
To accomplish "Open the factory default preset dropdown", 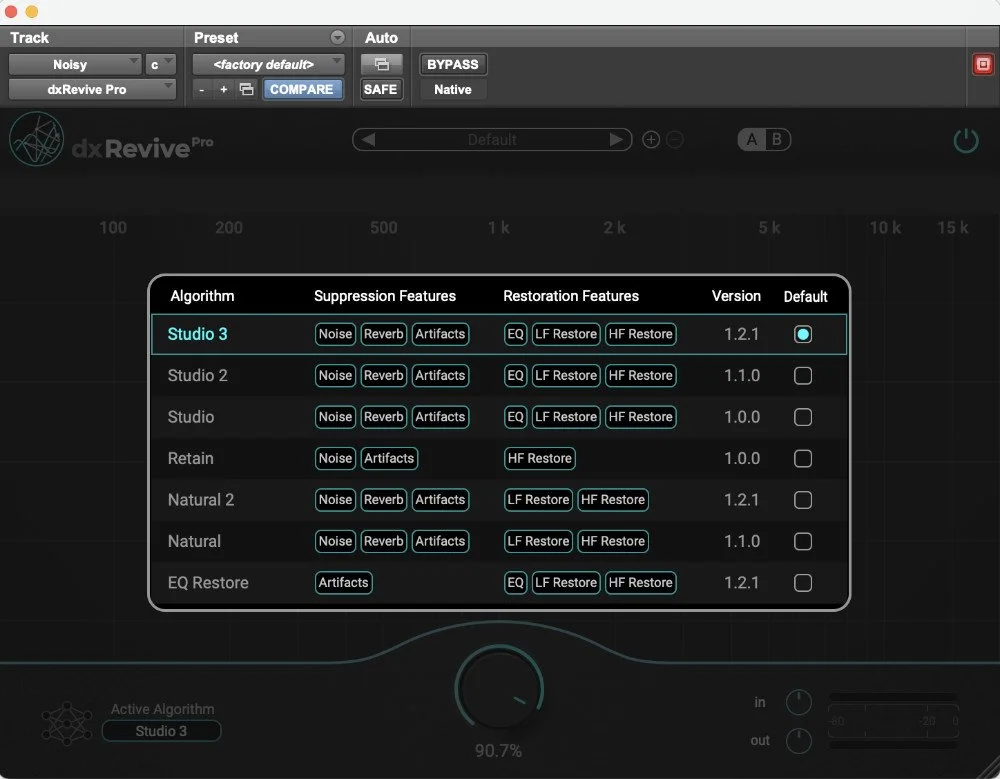I will coord(268,64).
